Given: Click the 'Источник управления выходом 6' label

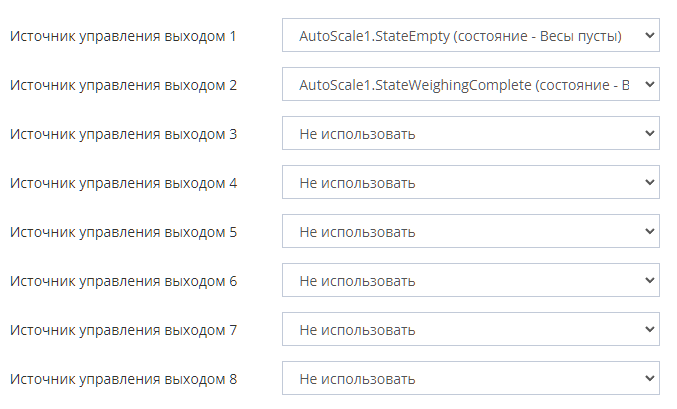Looking at the screenshot, I should pyautogui.click(x=123, y=281).
